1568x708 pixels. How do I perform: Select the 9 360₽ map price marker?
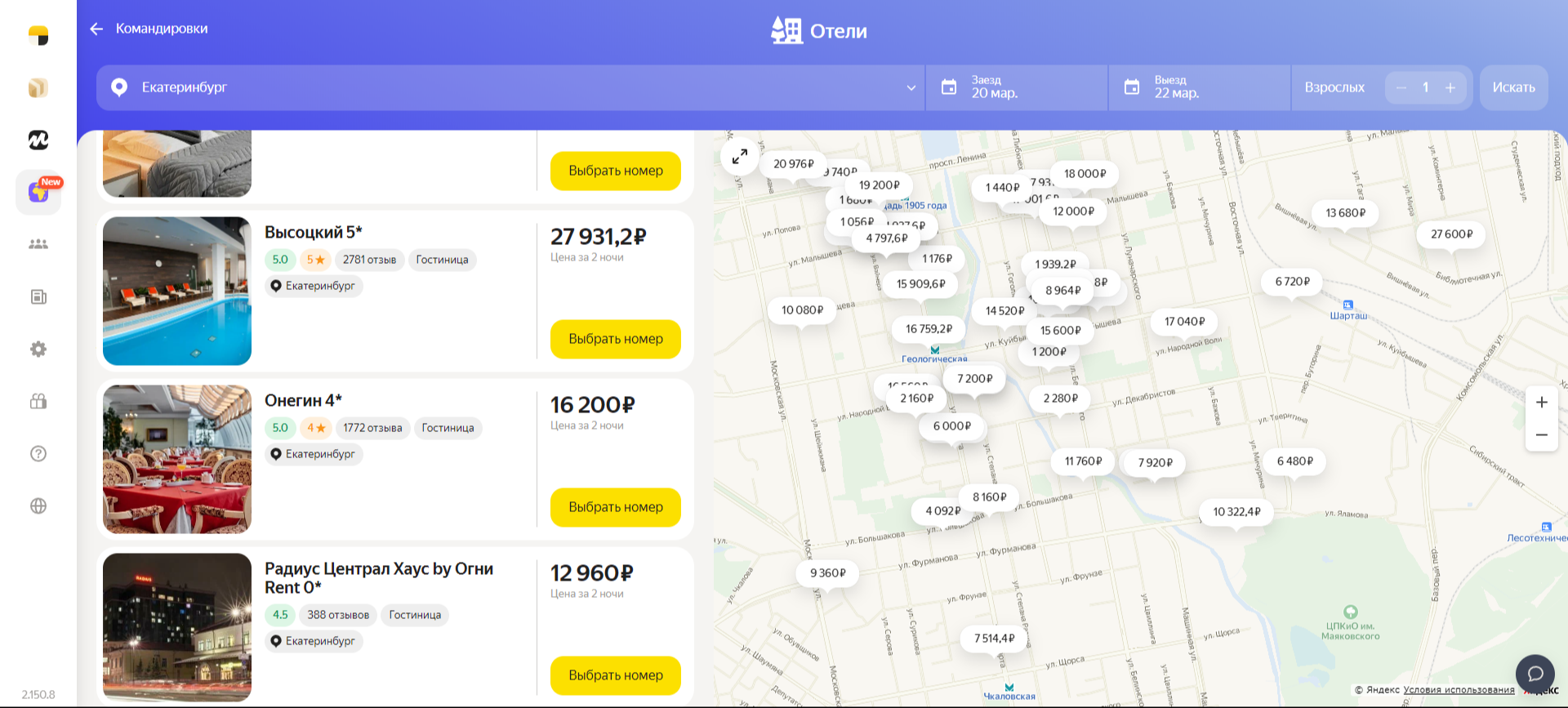[828, 573]
